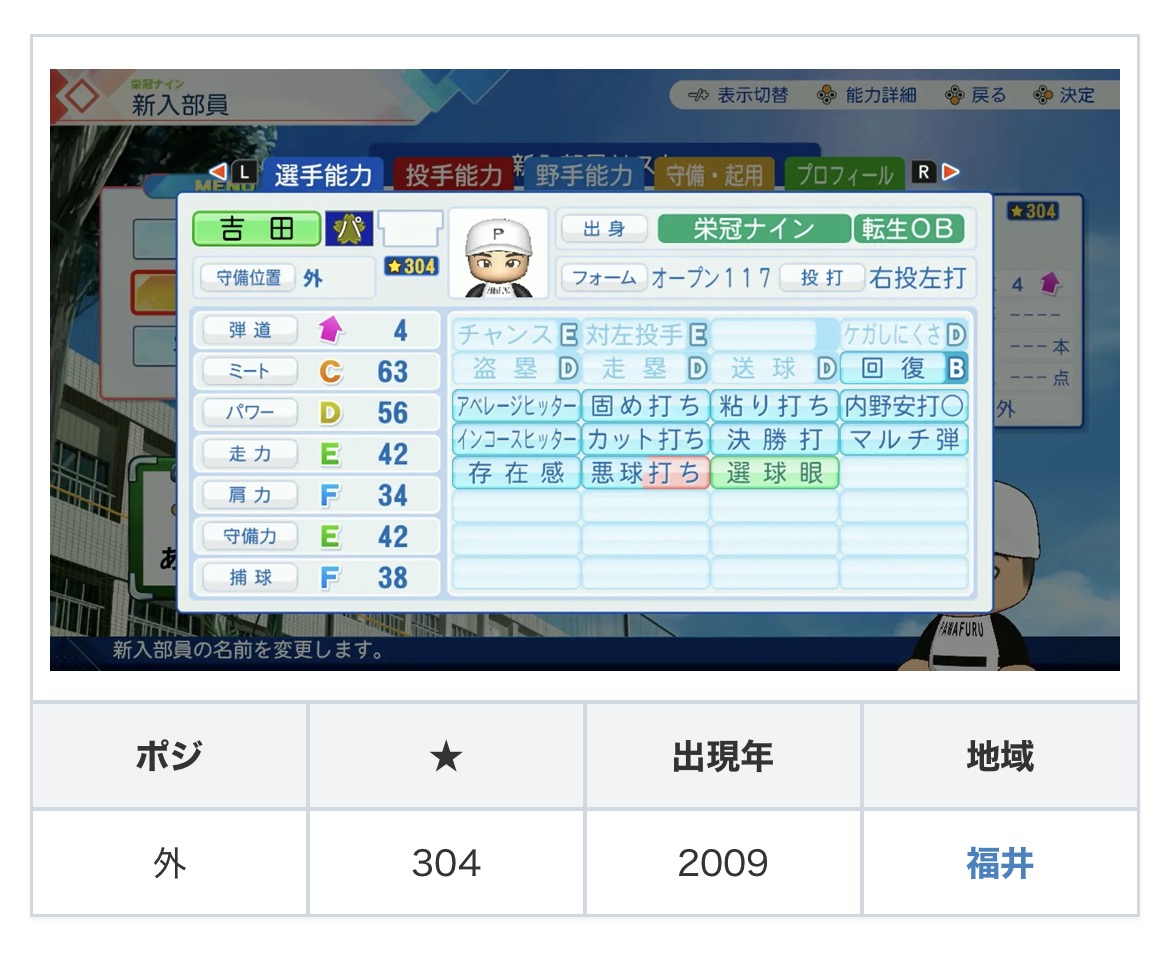The height and width of the screenshot is (955, 1170).
Task: Click the 転生OB label
Action: pos(908,228)
